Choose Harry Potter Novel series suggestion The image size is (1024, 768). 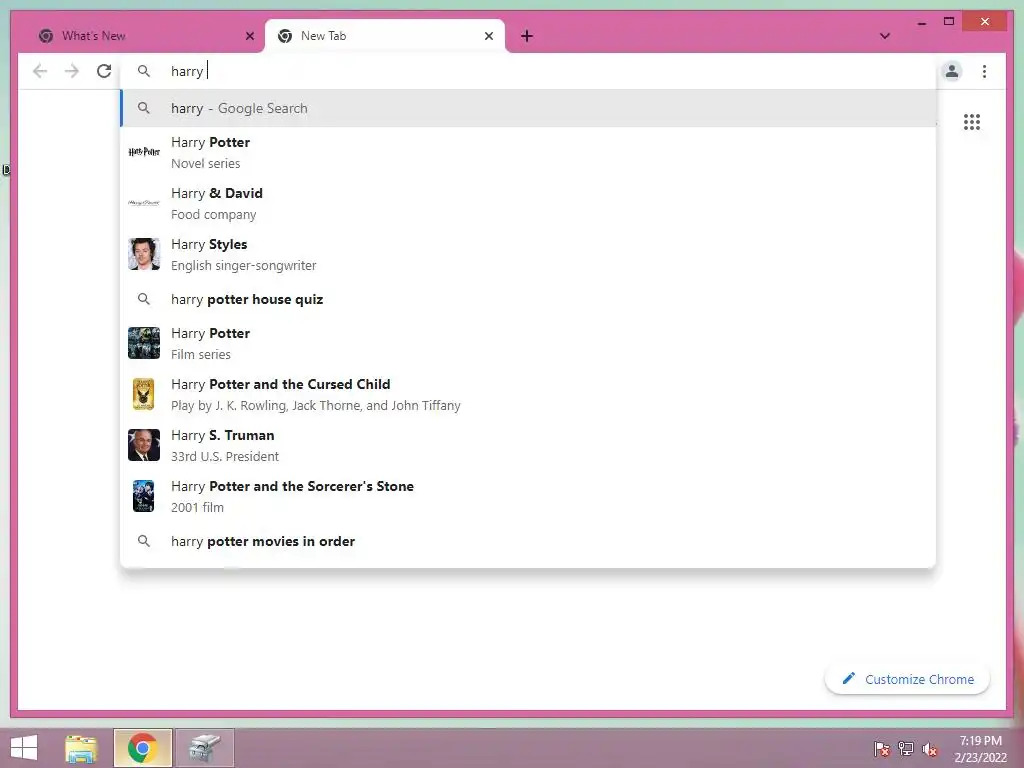(x=528, y=152)
